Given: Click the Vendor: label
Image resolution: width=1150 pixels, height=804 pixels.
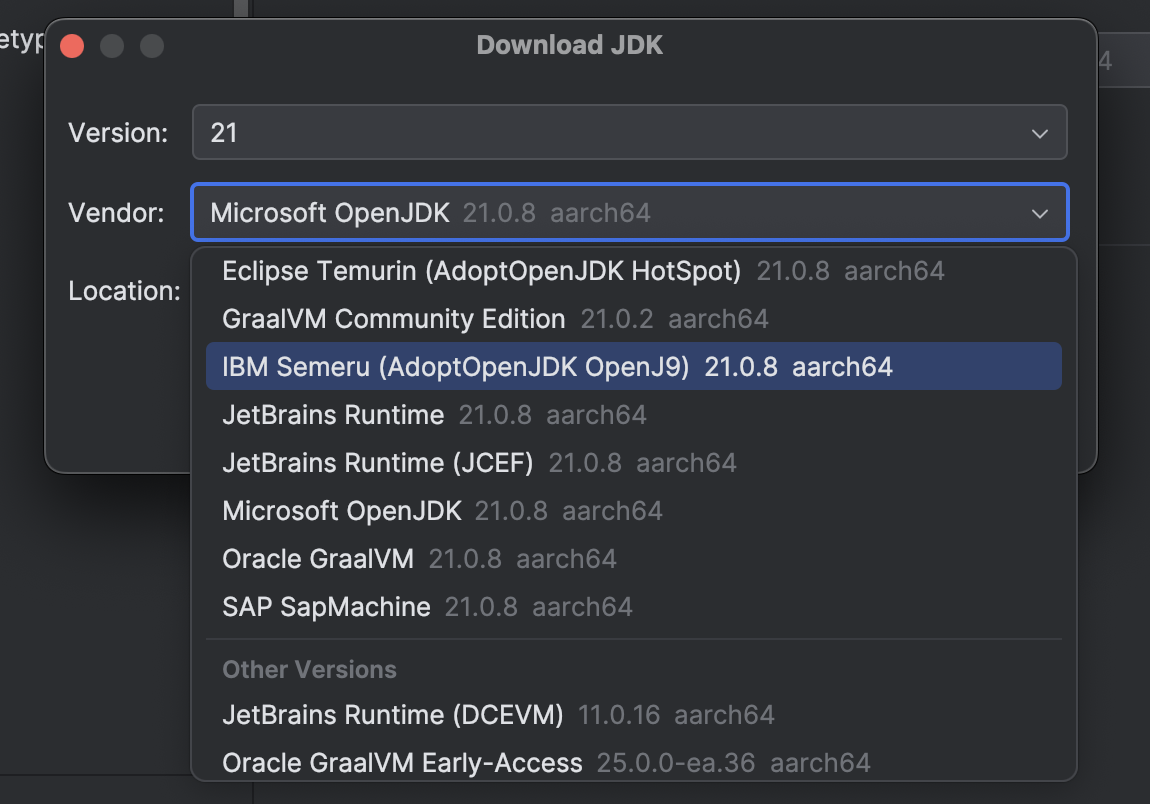Looking at the screenshot, I should coord(116,213).
